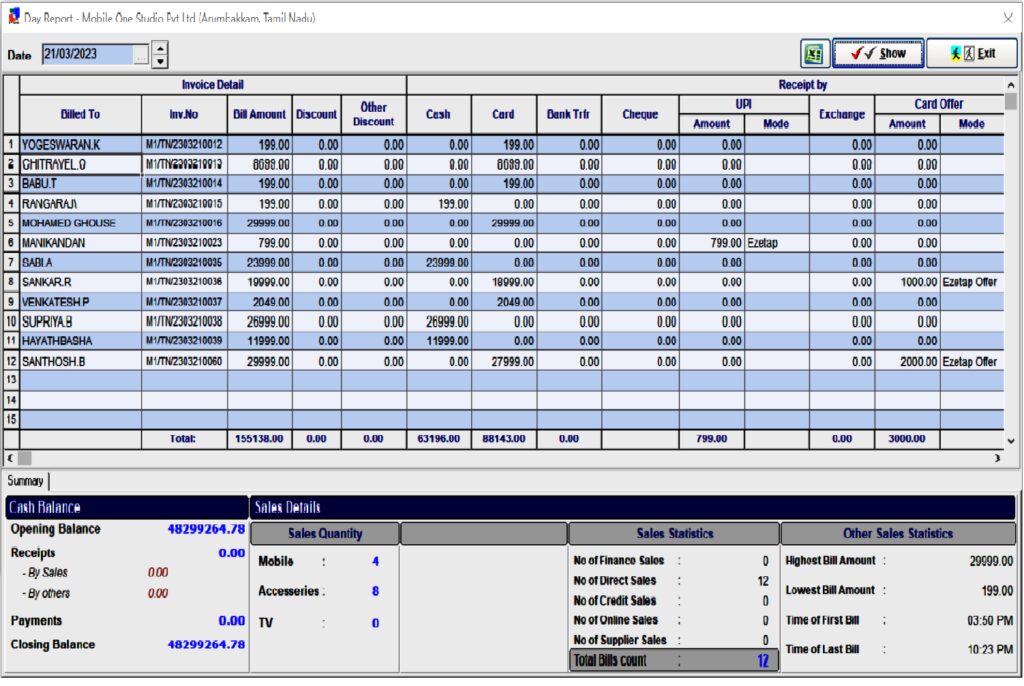Click the app icon in title bar
This screenshot has width=1024, height=686.
click(x=13, y=17)
